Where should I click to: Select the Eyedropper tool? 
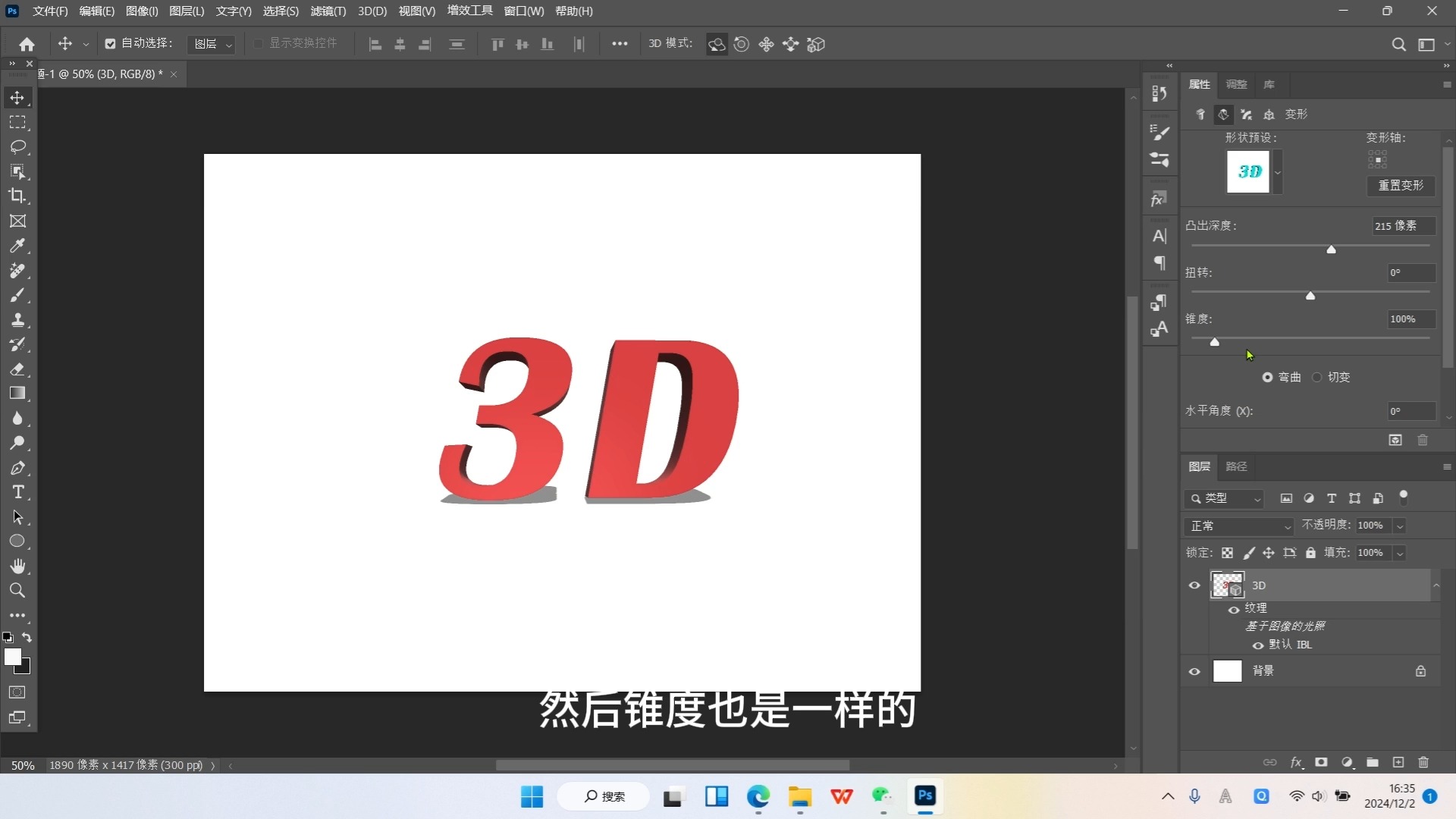pos(17,246)
